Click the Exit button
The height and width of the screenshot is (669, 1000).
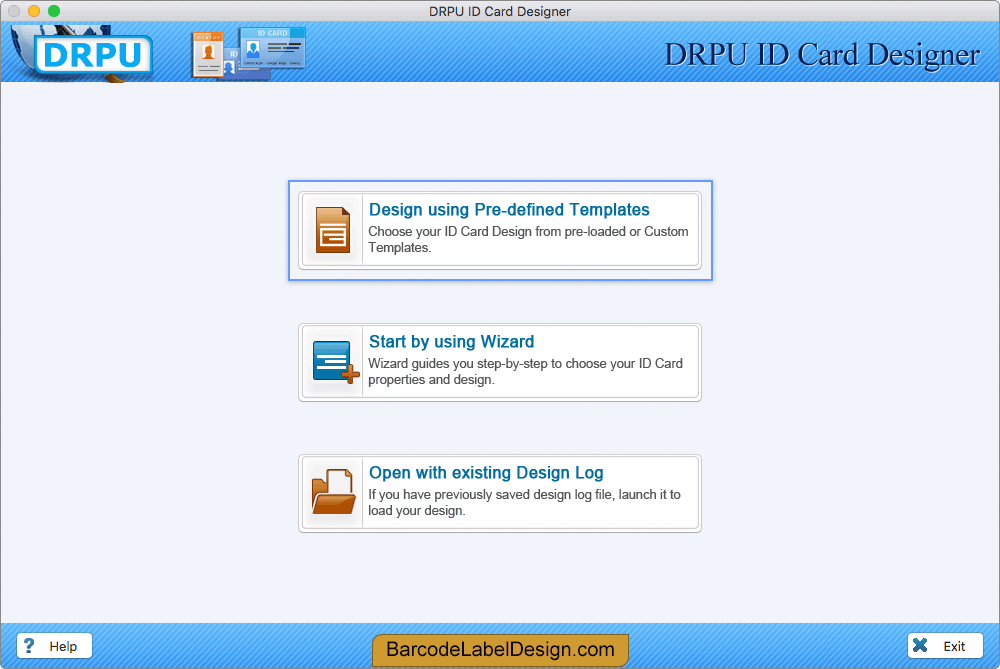tap(945, 645)
